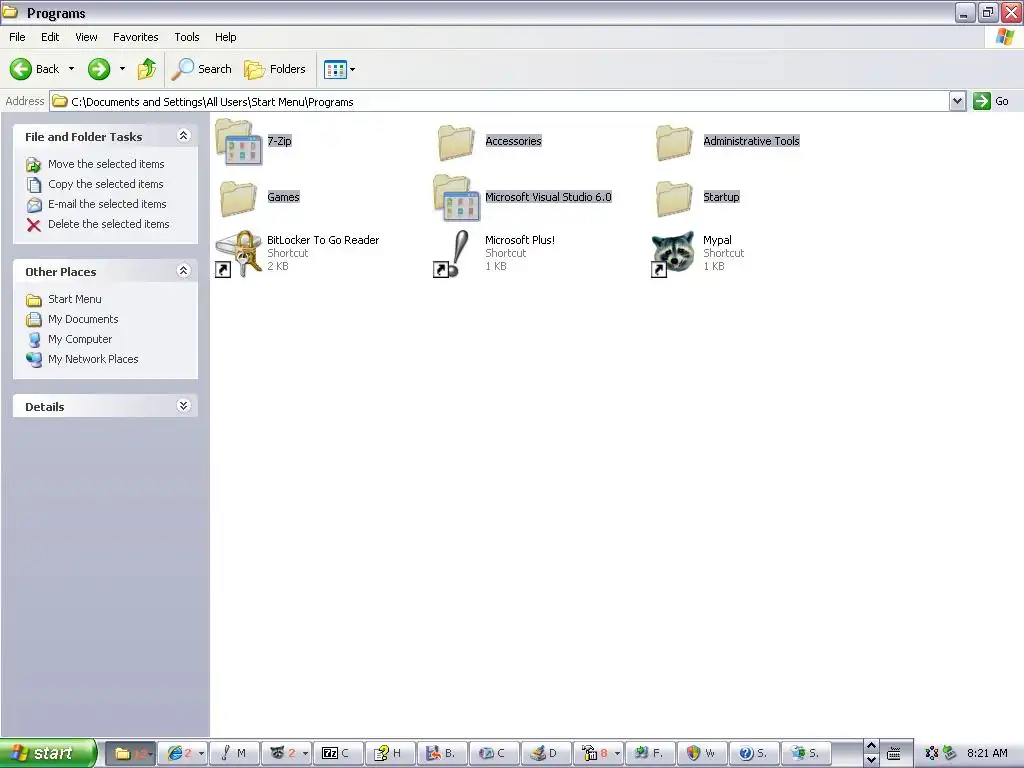Expand the Mypal taskbar group dropdown arrow
This screenshot has height=768, width=1024.
click(305, 754)
